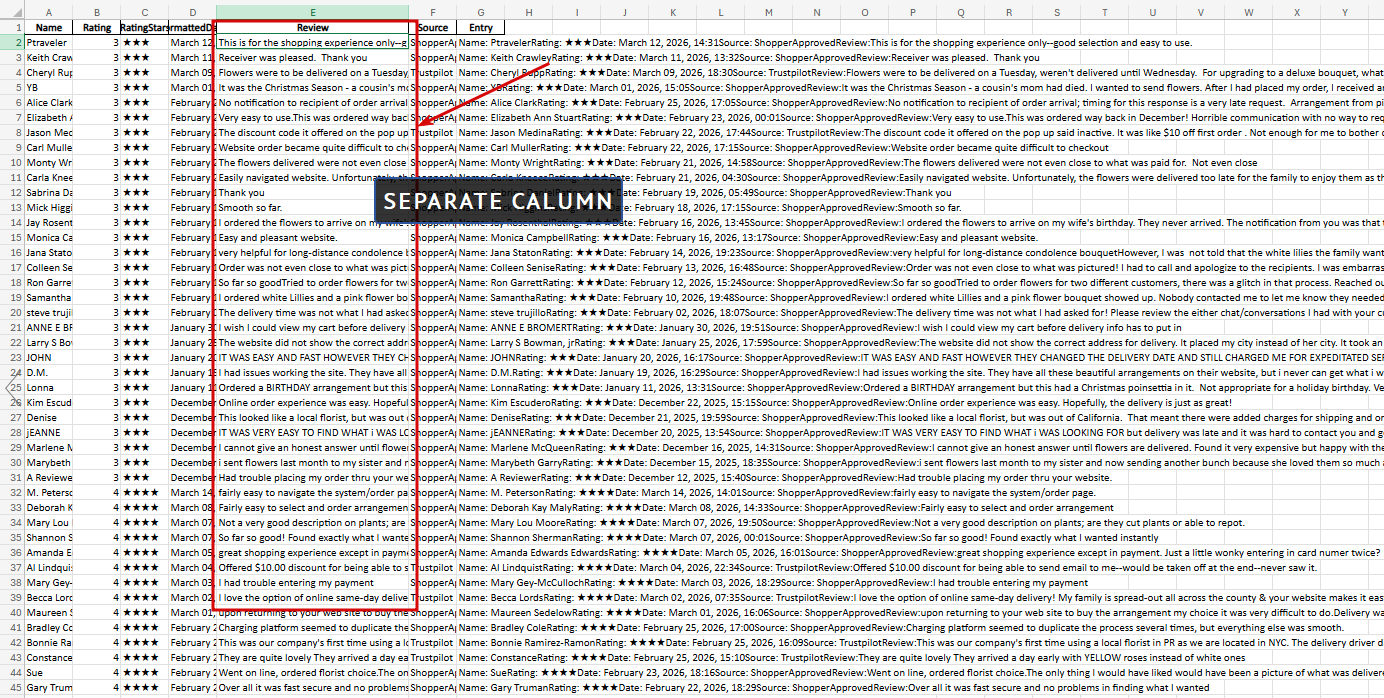Select the Jason Med name cell
The image size is (1384, 698).
[48, 132]
